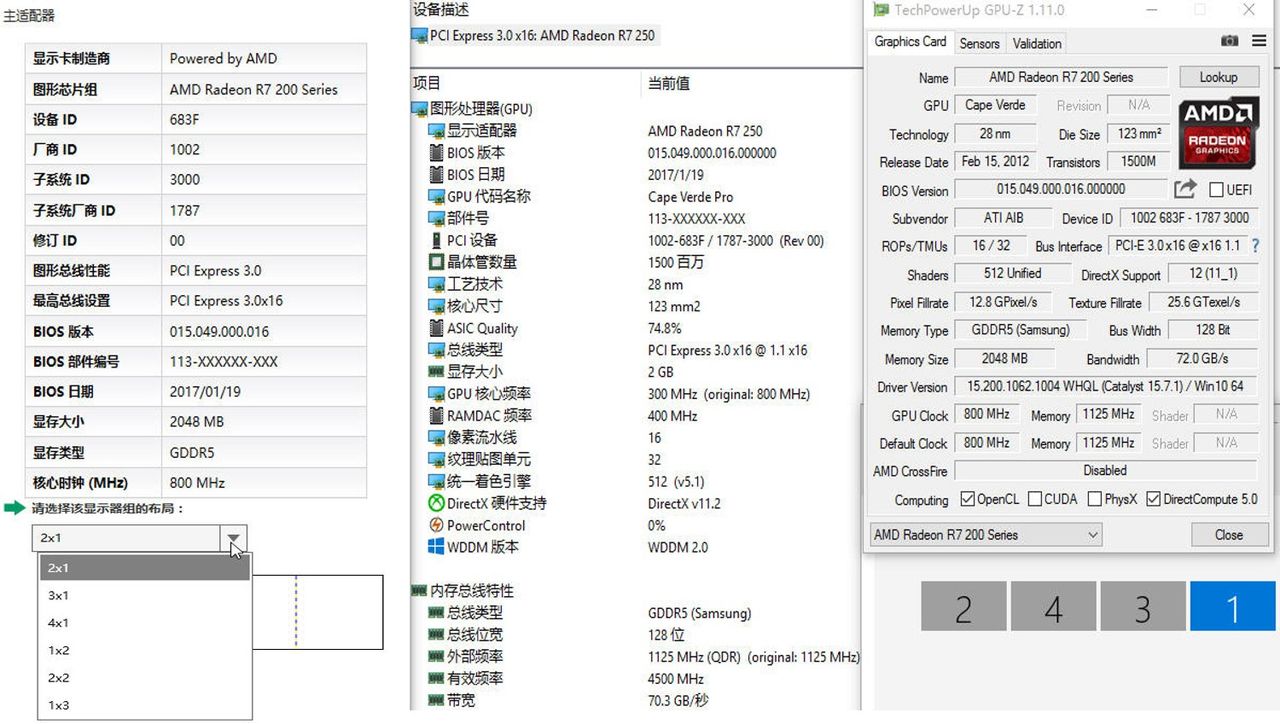This screenshot has height=724, width=1280.
Task: Choose the 1x2 layout option
Action: (x=145, y=650)
